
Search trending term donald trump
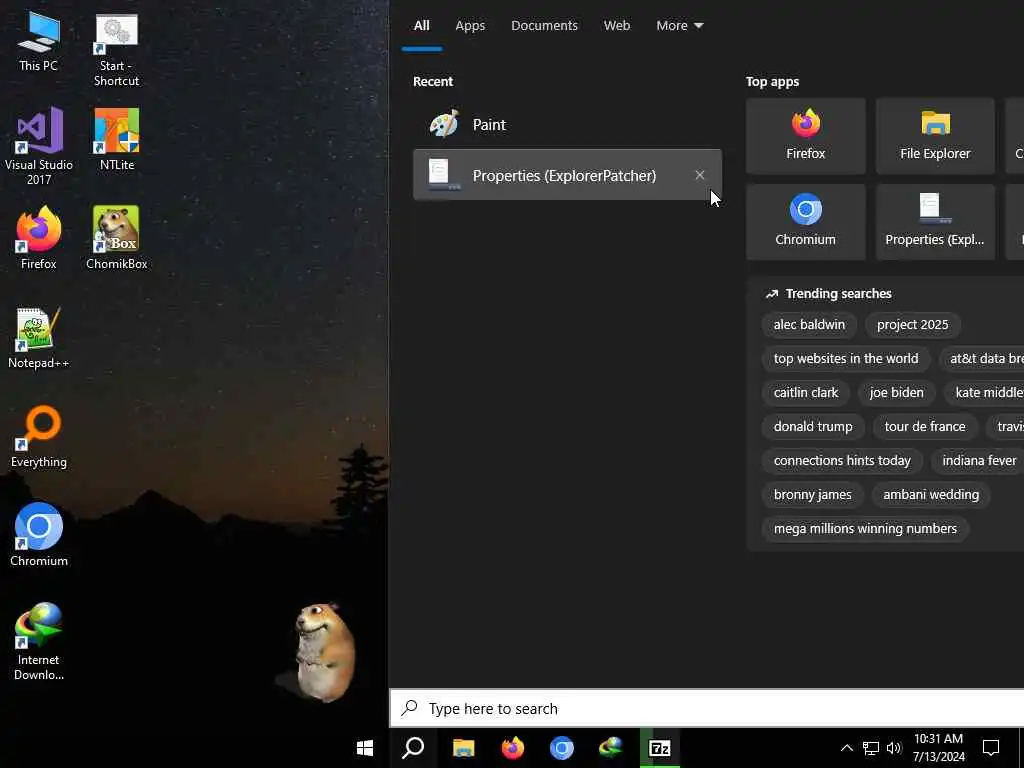click(x=813, y=426)
